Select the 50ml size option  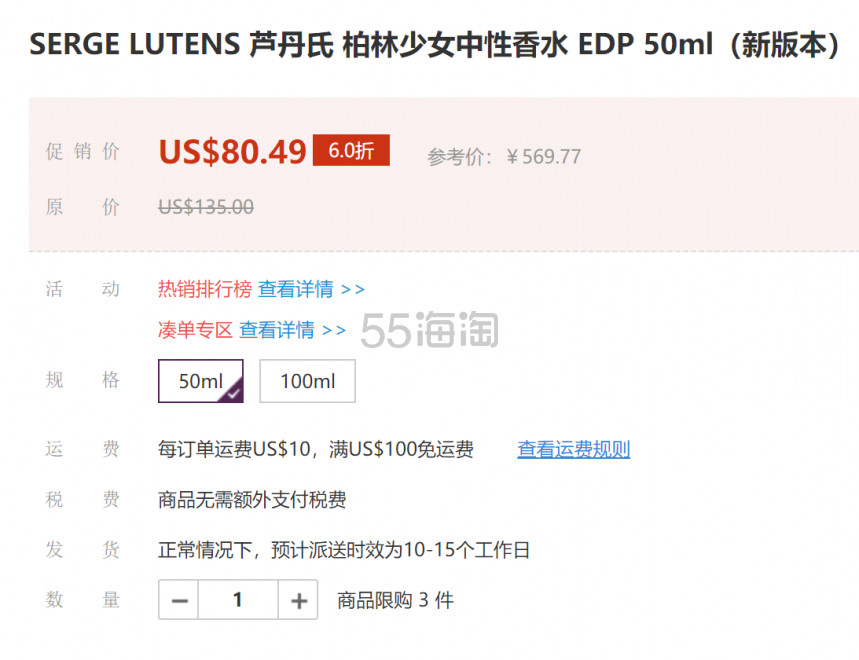coord(201,381)
